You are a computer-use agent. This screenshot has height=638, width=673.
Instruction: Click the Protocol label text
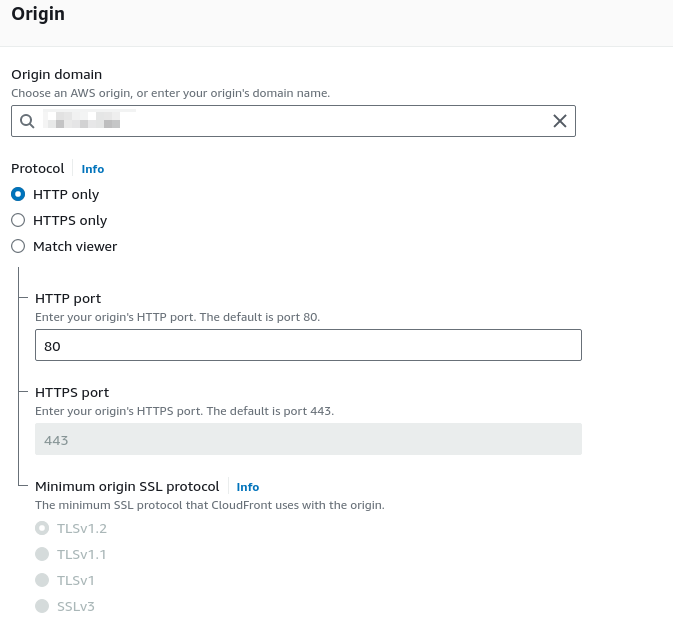click(x=37, y=168)
